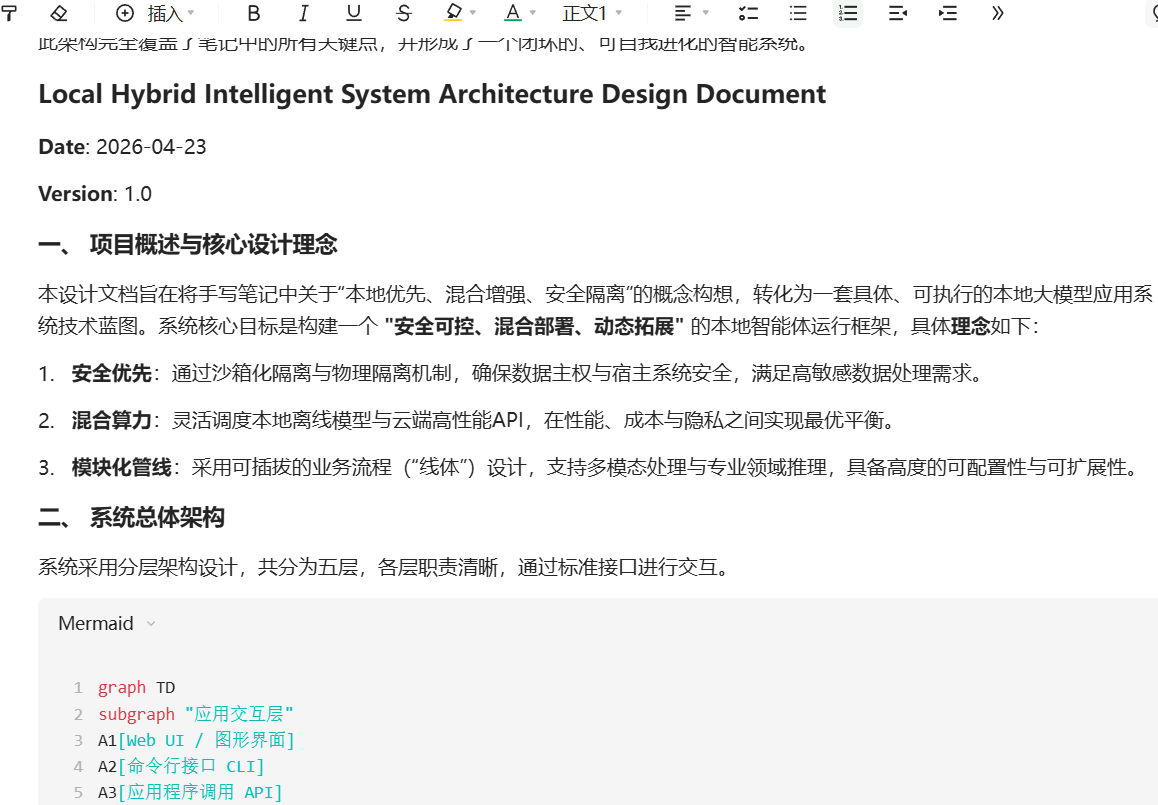Viewport: 1158px width, 805px height.
Task: Apply bulleted list formatting
Action: [x=798, y=13]
